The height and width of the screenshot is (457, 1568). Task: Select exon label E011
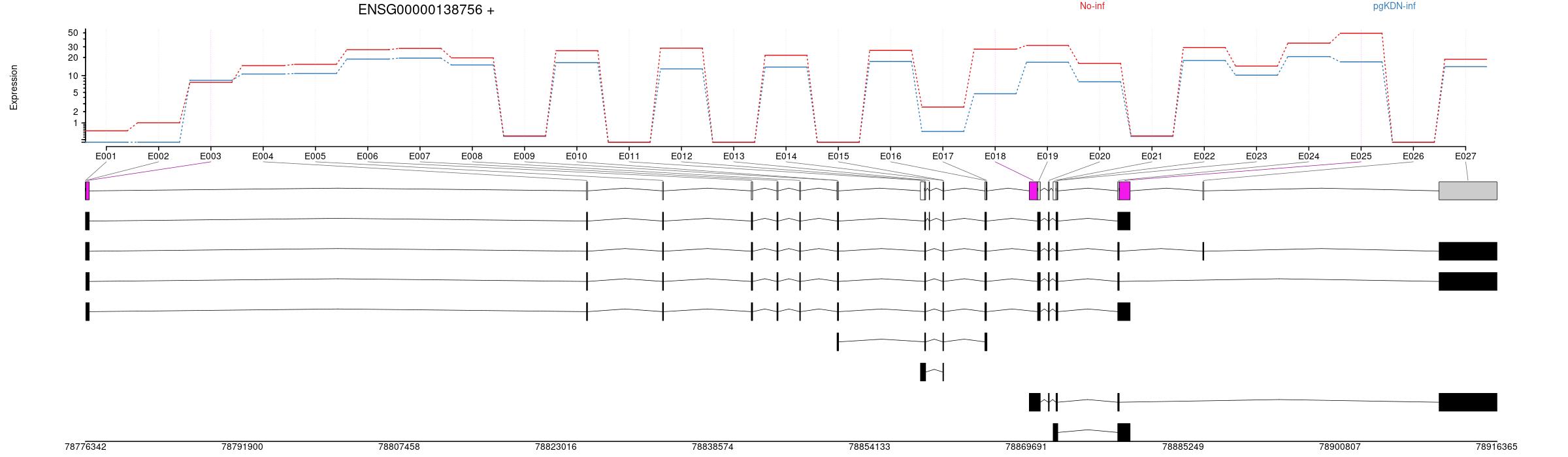pyautogui.click(x=629, y=156)
